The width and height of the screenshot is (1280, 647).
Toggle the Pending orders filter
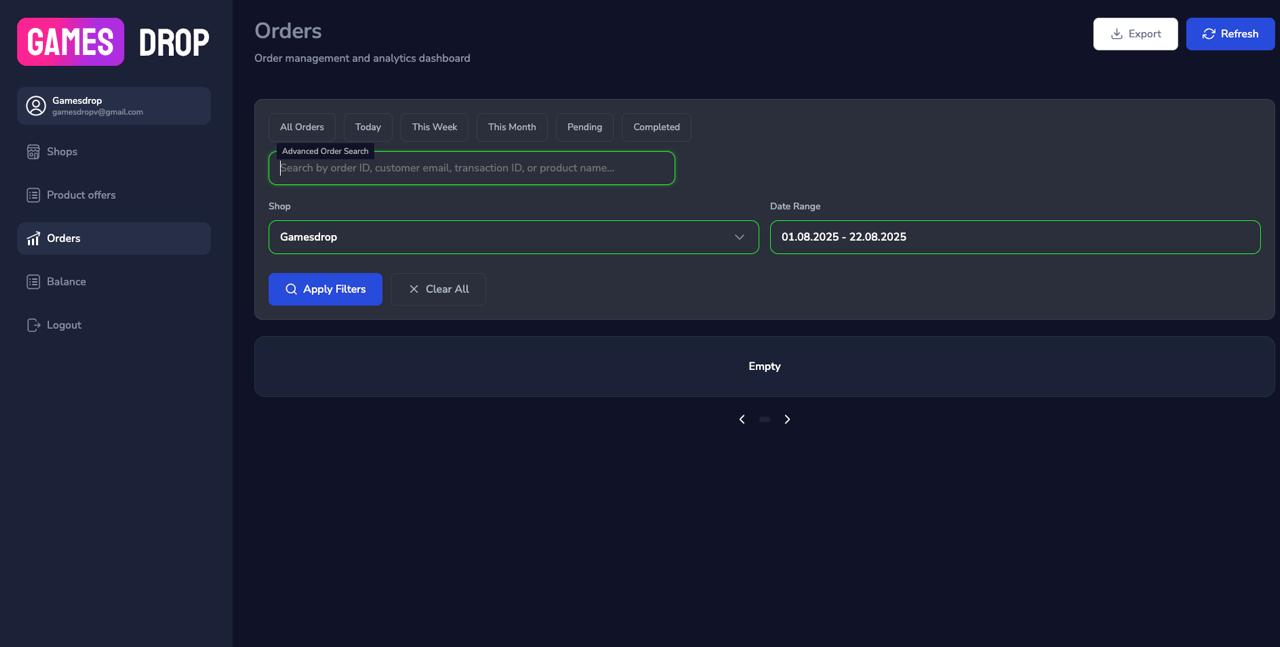coord(584,127)
